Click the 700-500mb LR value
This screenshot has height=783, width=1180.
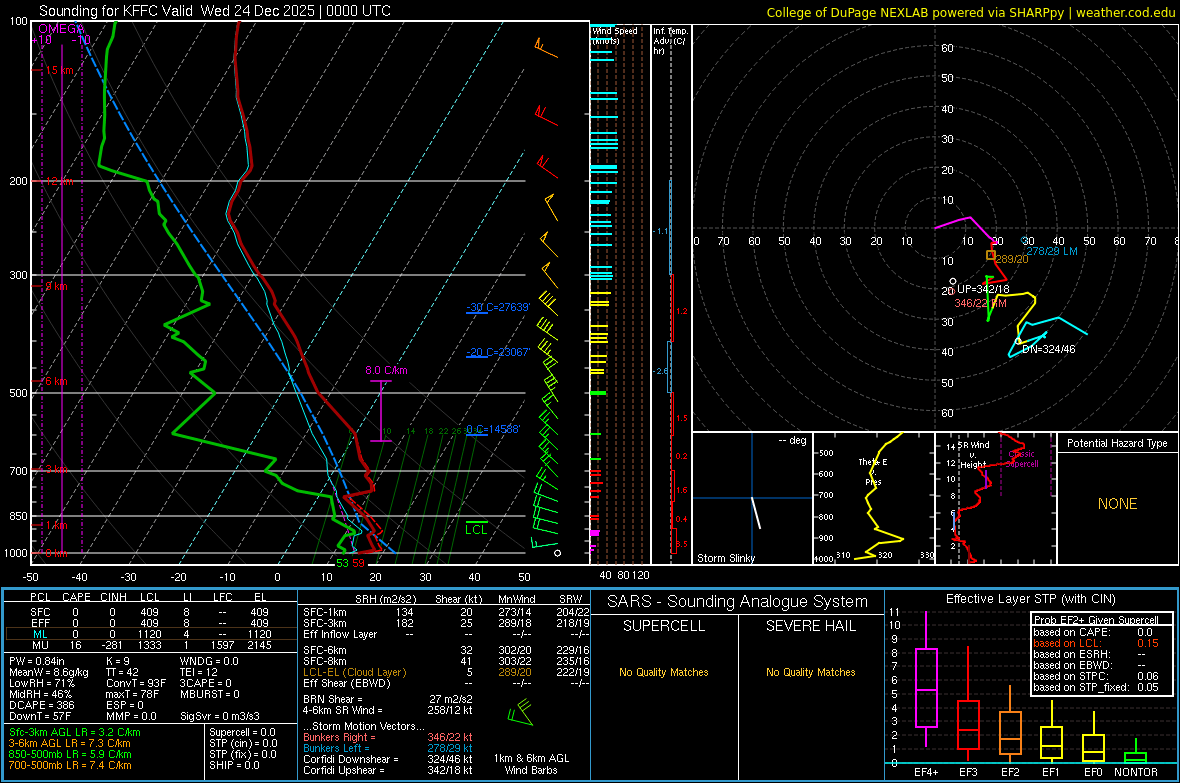click(x=70, y=765)
